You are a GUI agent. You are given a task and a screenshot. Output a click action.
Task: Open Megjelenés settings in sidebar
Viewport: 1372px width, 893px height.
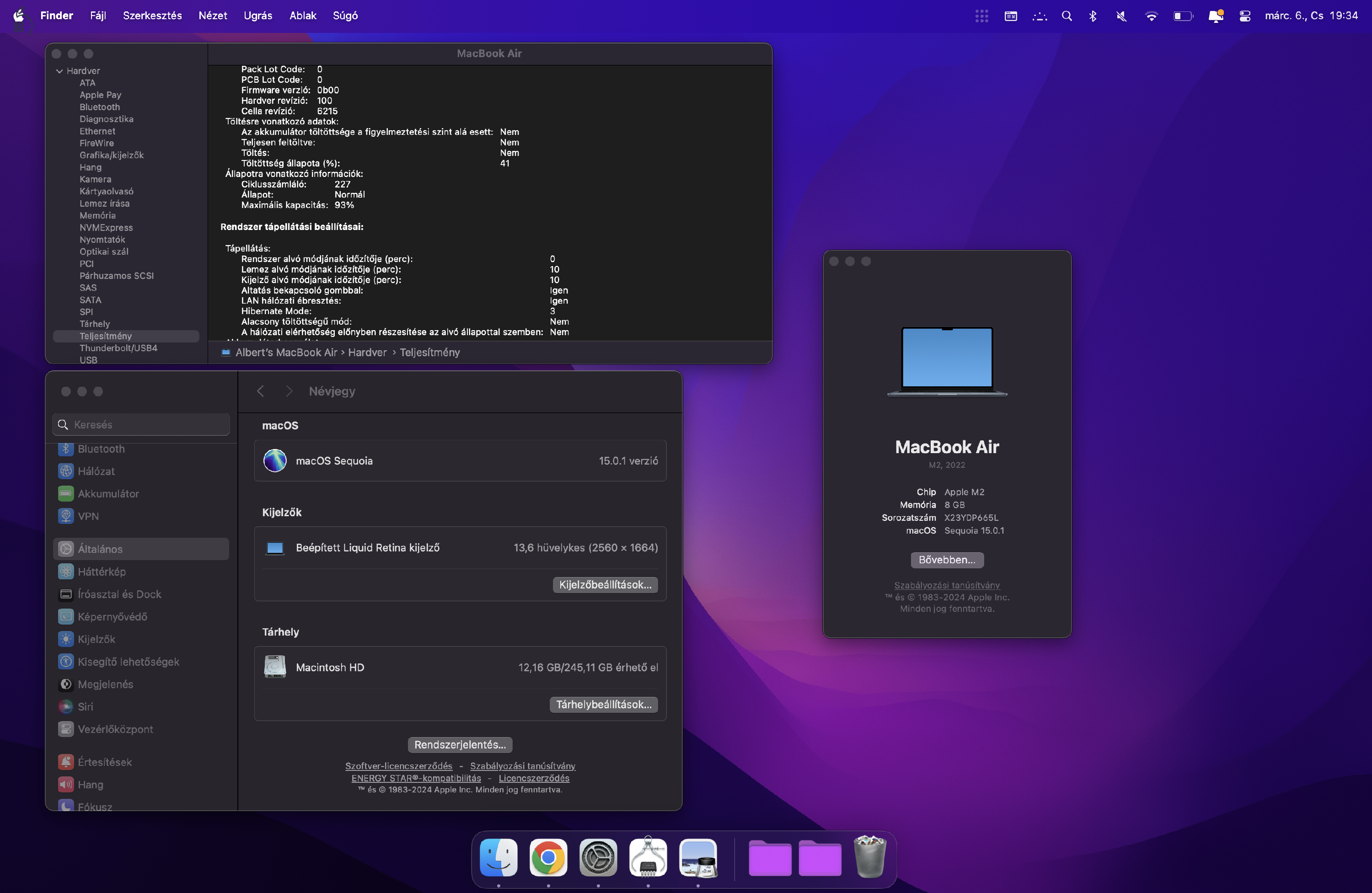[141, 684]
